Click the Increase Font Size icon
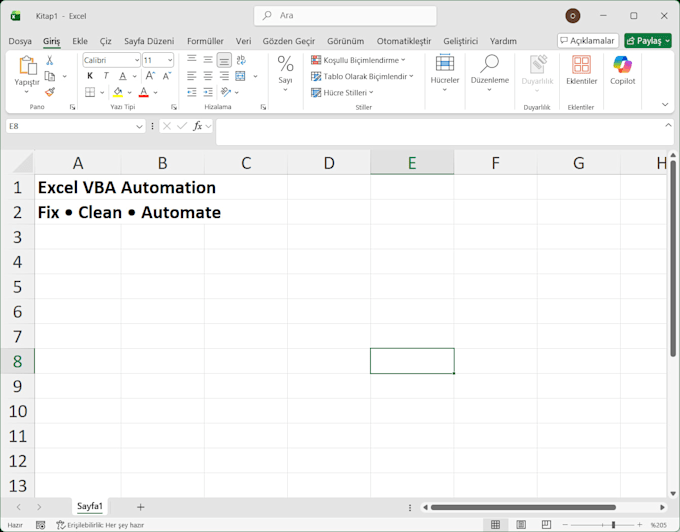 (x=150, y=76)
